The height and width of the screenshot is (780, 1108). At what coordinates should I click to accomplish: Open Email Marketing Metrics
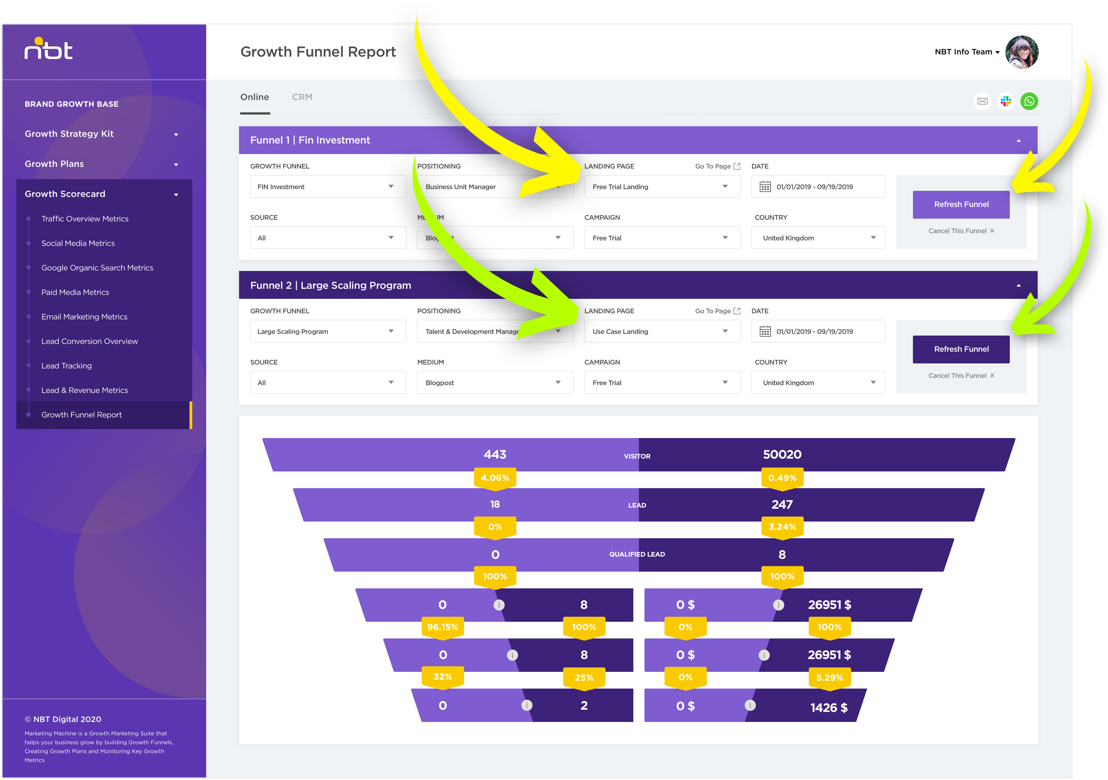pyautogui.click(x=84, y=317)
